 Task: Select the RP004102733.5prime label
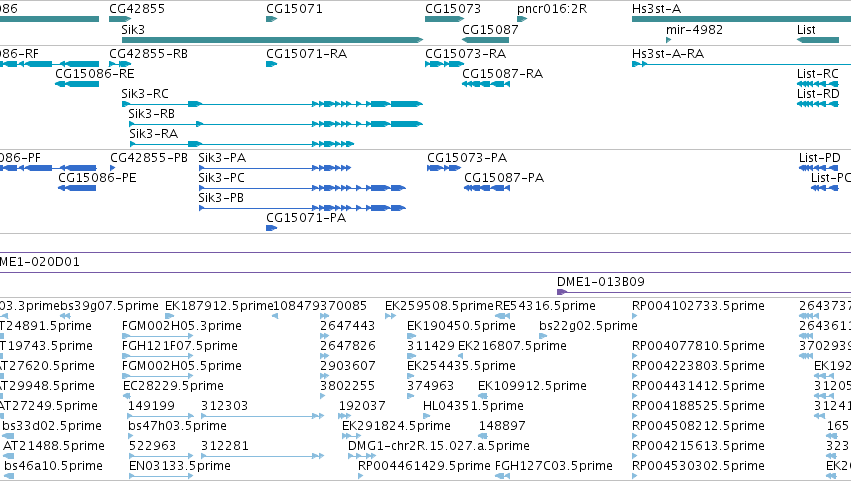point(698,306)
